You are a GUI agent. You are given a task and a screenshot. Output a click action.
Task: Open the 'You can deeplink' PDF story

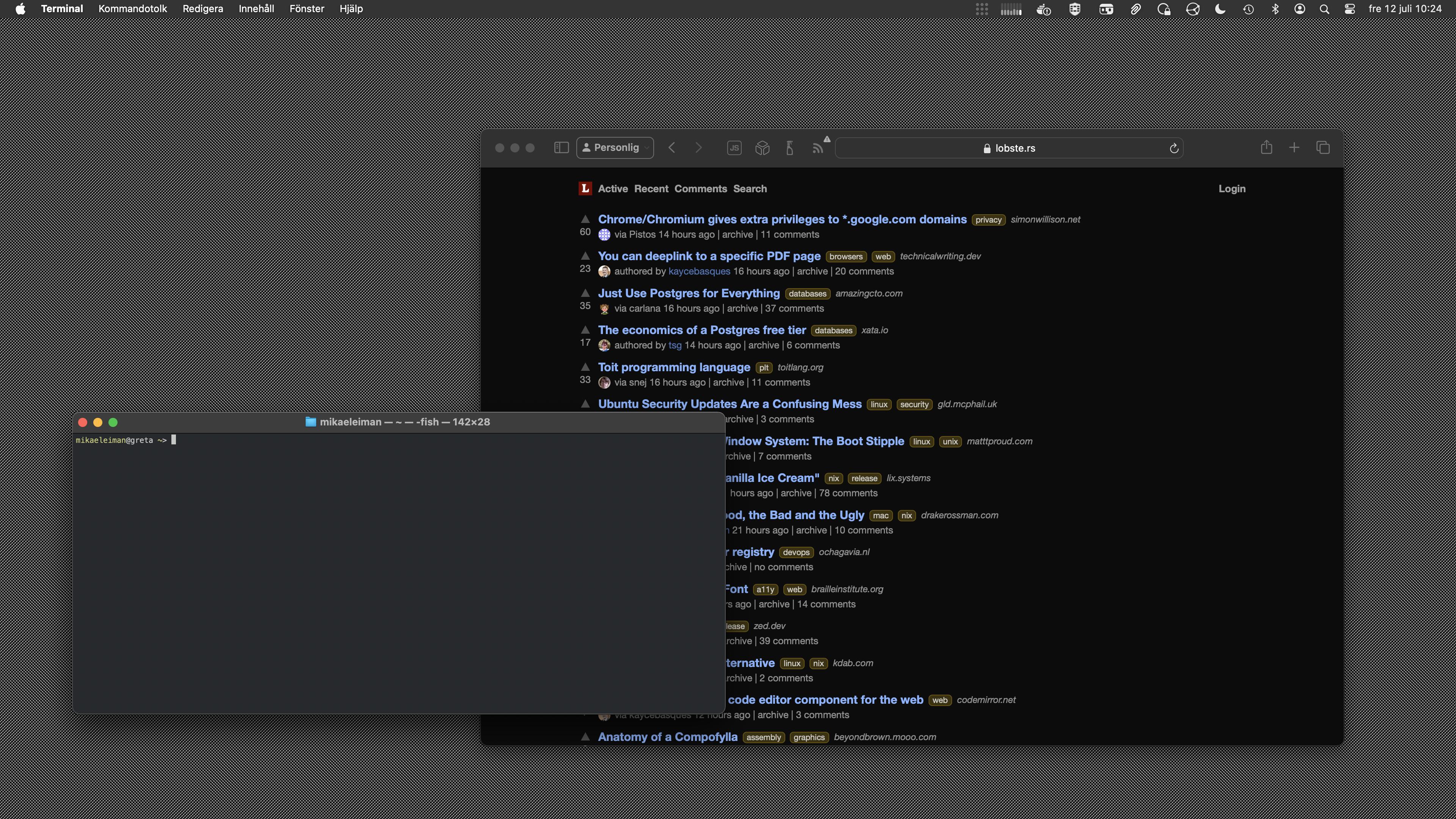(709, 256)
